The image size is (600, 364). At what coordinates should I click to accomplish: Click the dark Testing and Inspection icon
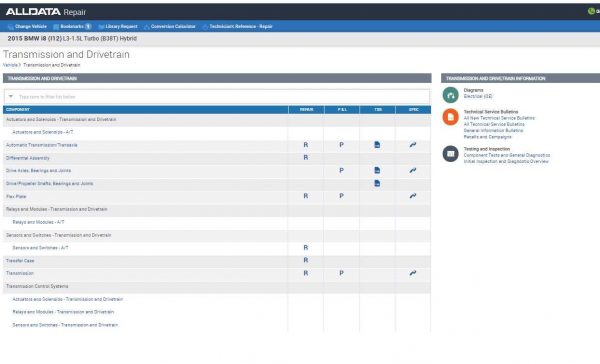click(x=451, y=154)
